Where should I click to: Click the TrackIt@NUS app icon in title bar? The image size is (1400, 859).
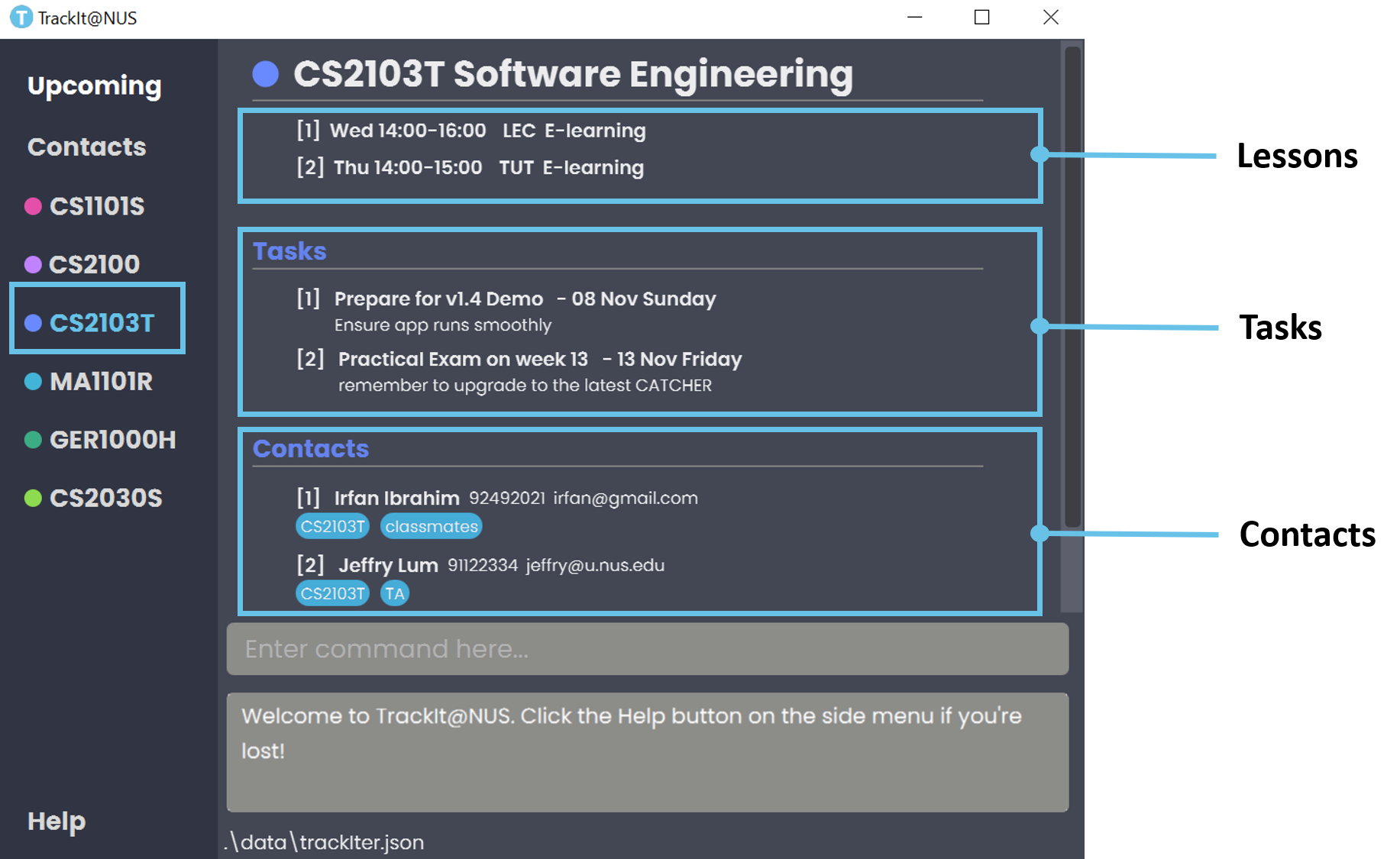(21, 17)
